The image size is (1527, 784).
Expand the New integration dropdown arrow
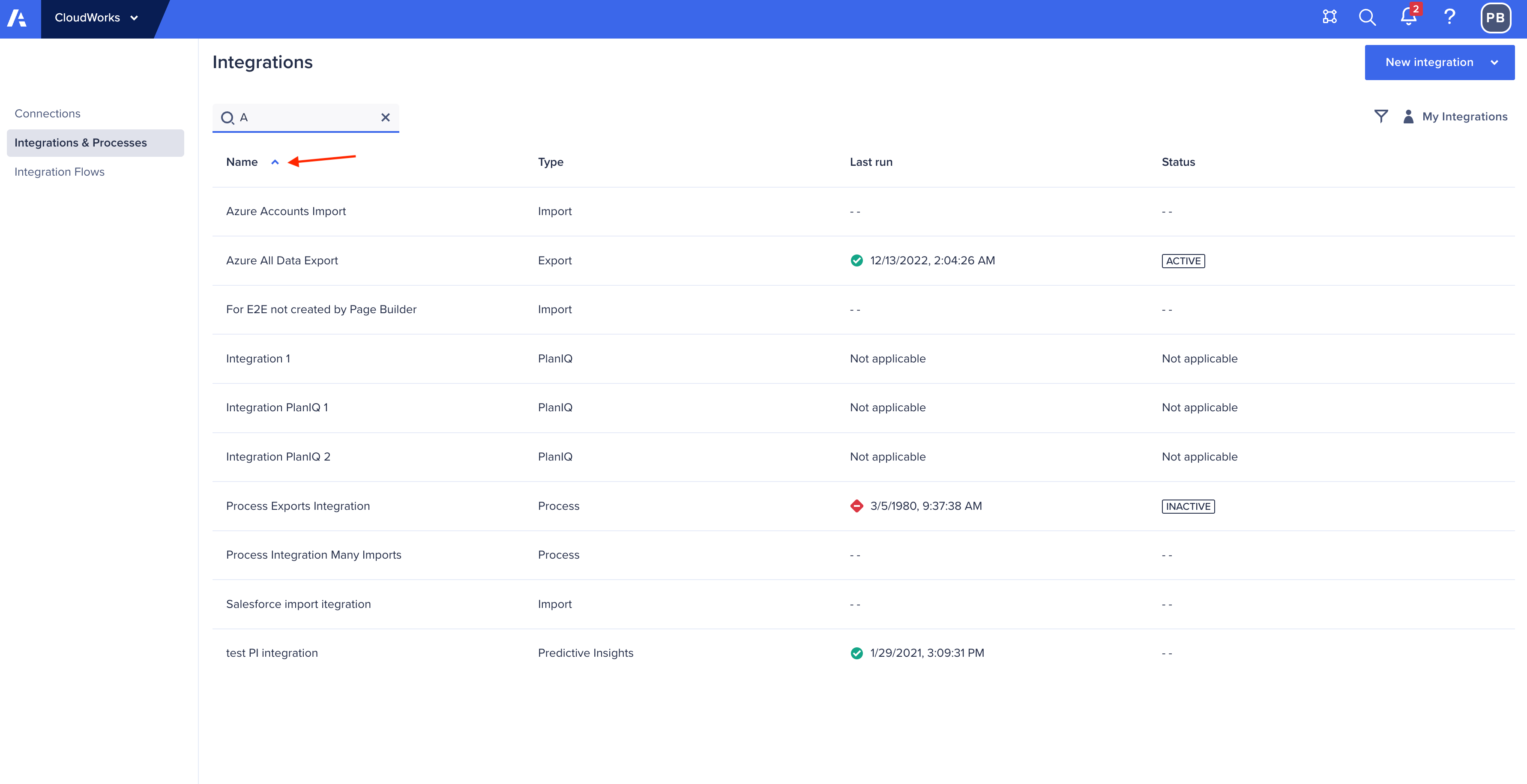coord(1494,62)
